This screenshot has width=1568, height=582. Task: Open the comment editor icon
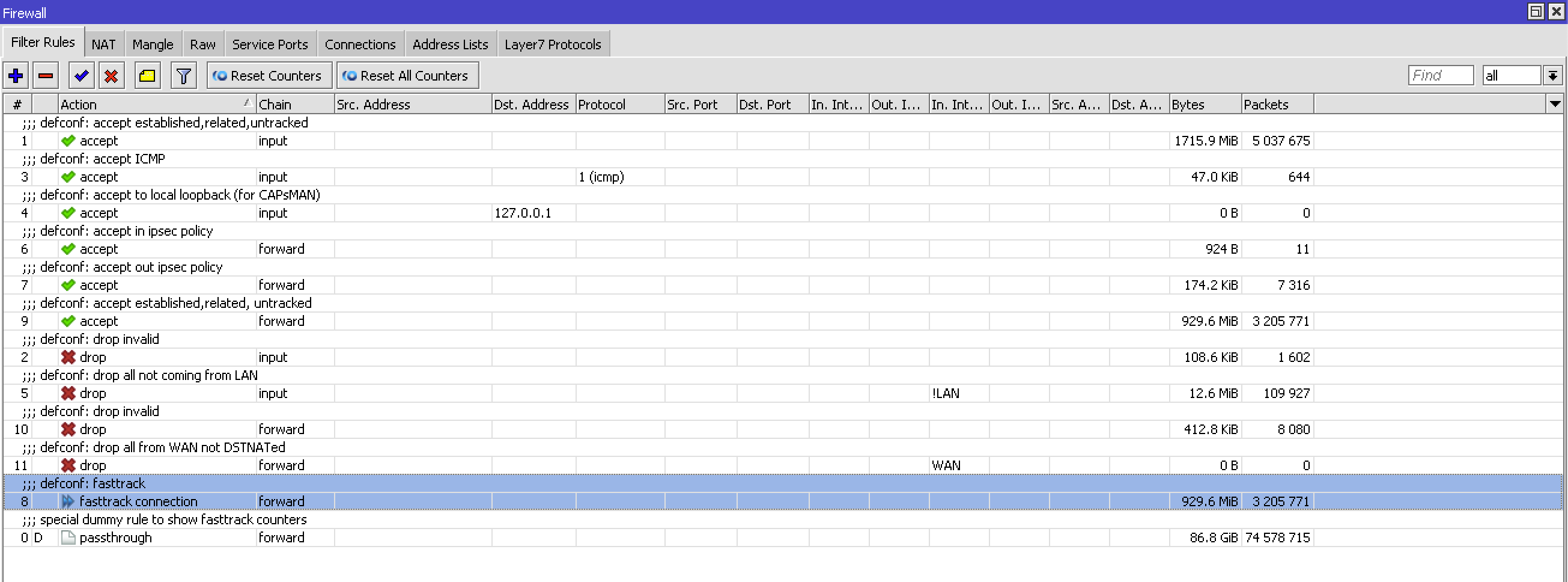coord(147,75)
